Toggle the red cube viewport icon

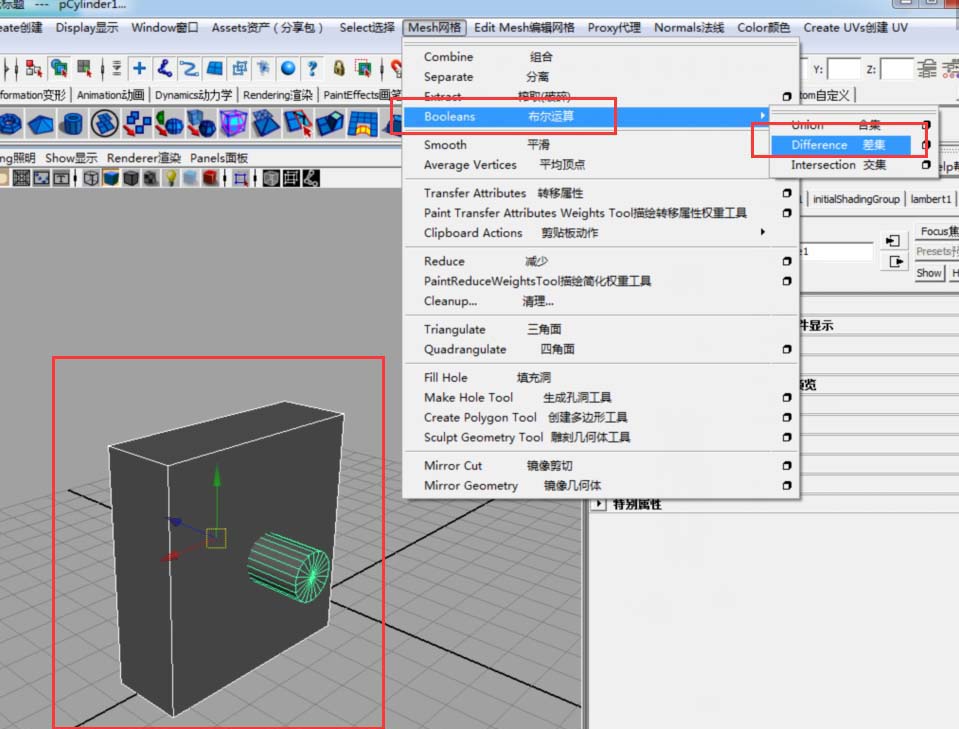(x=210, y=178)
